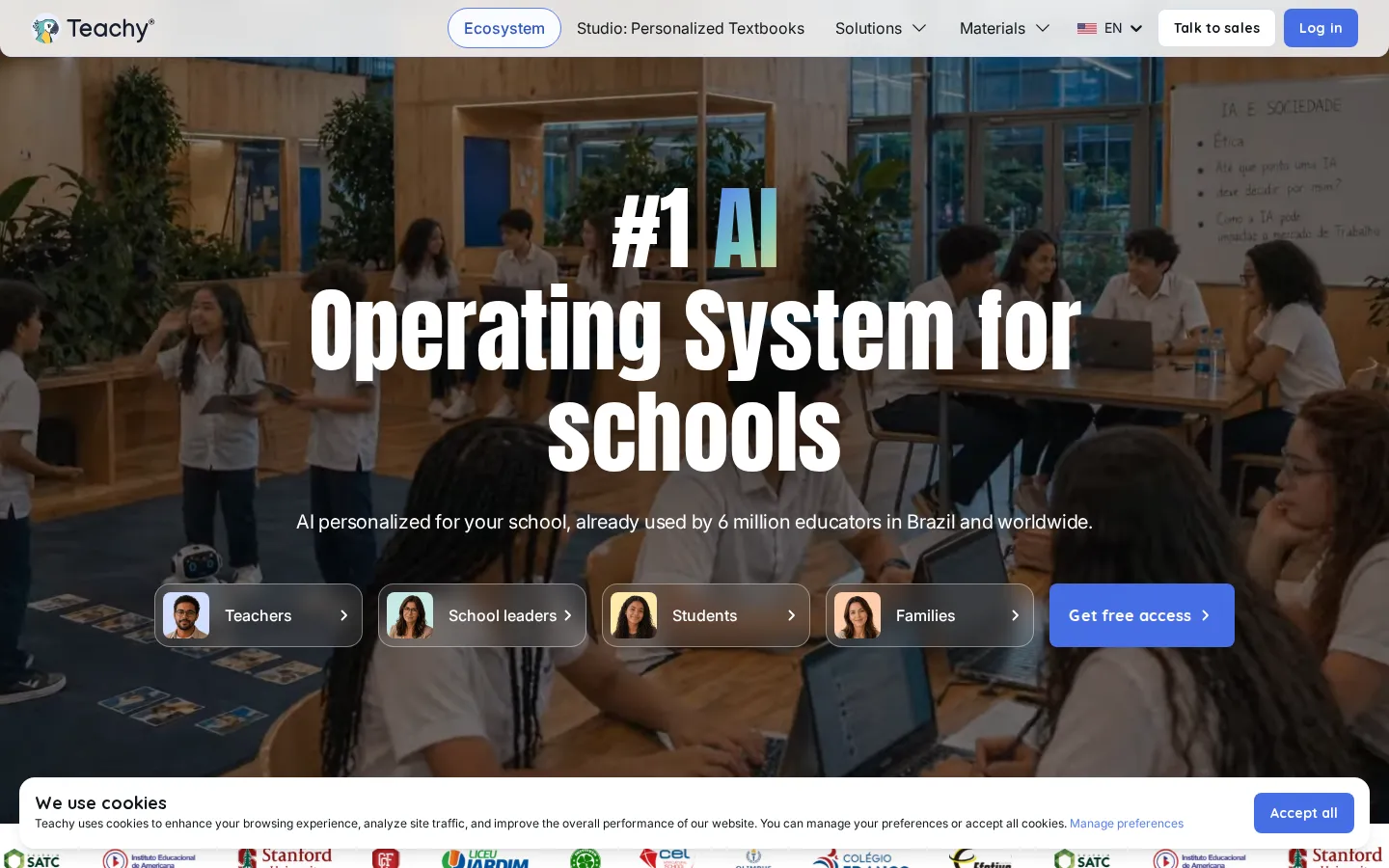Click the chevron on Students card
The height and width of the screenshot is (868, 1389).
(x=791, y=615)
